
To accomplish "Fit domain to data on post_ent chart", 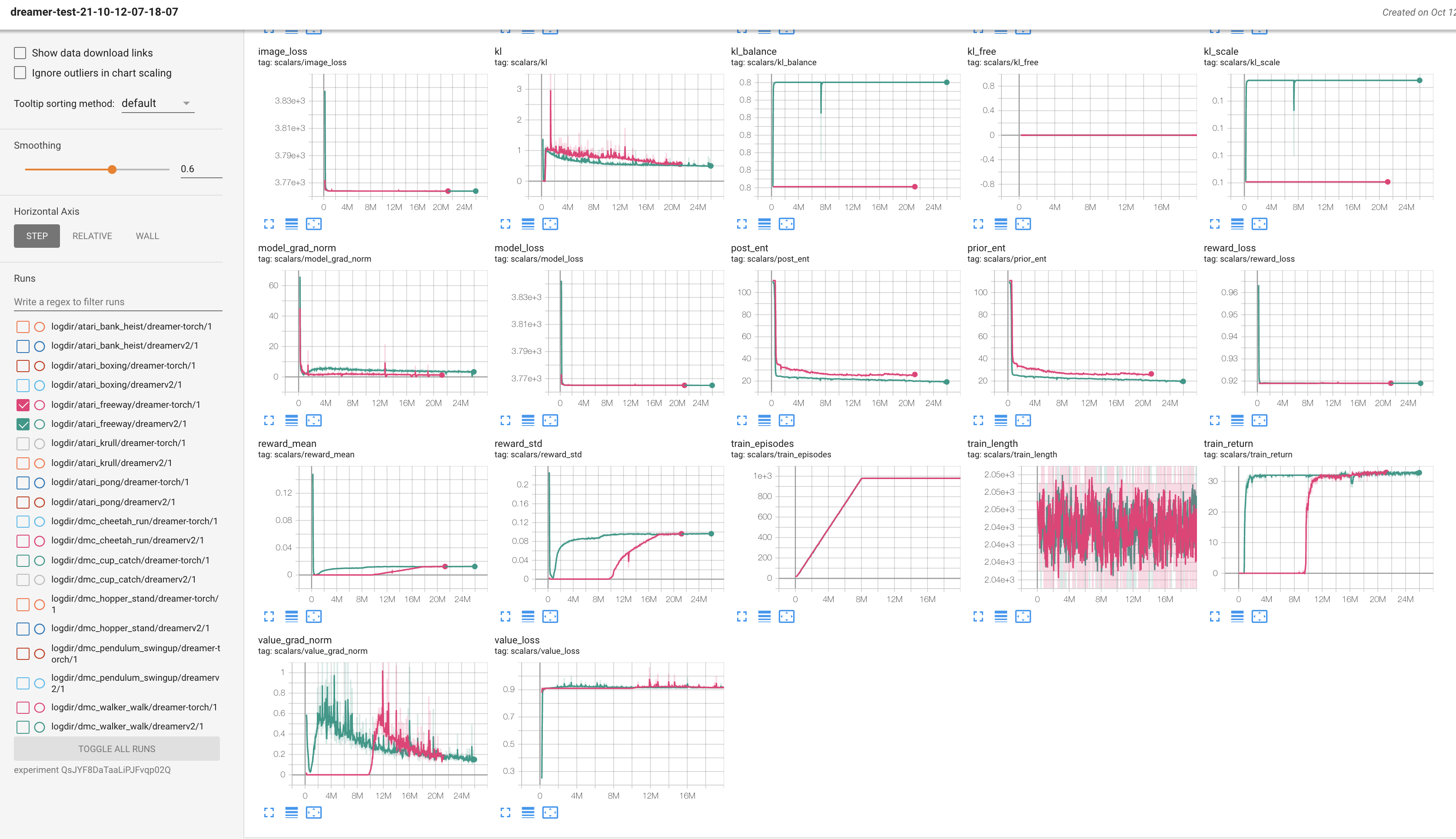I will (x=786, y=420).
